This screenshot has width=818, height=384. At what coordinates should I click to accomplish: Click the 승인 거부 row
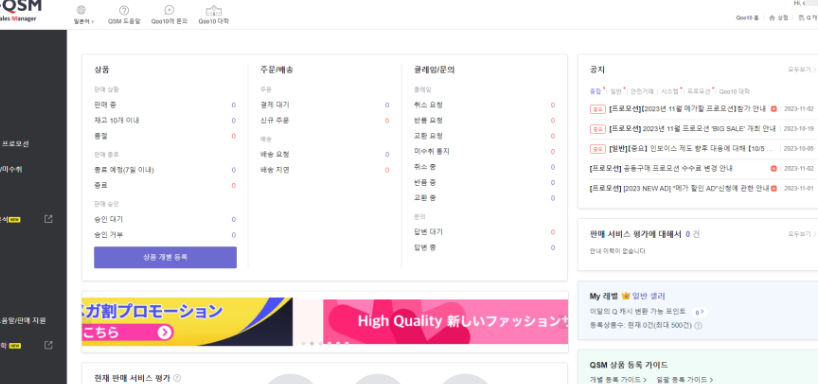(x=165, y=235)
